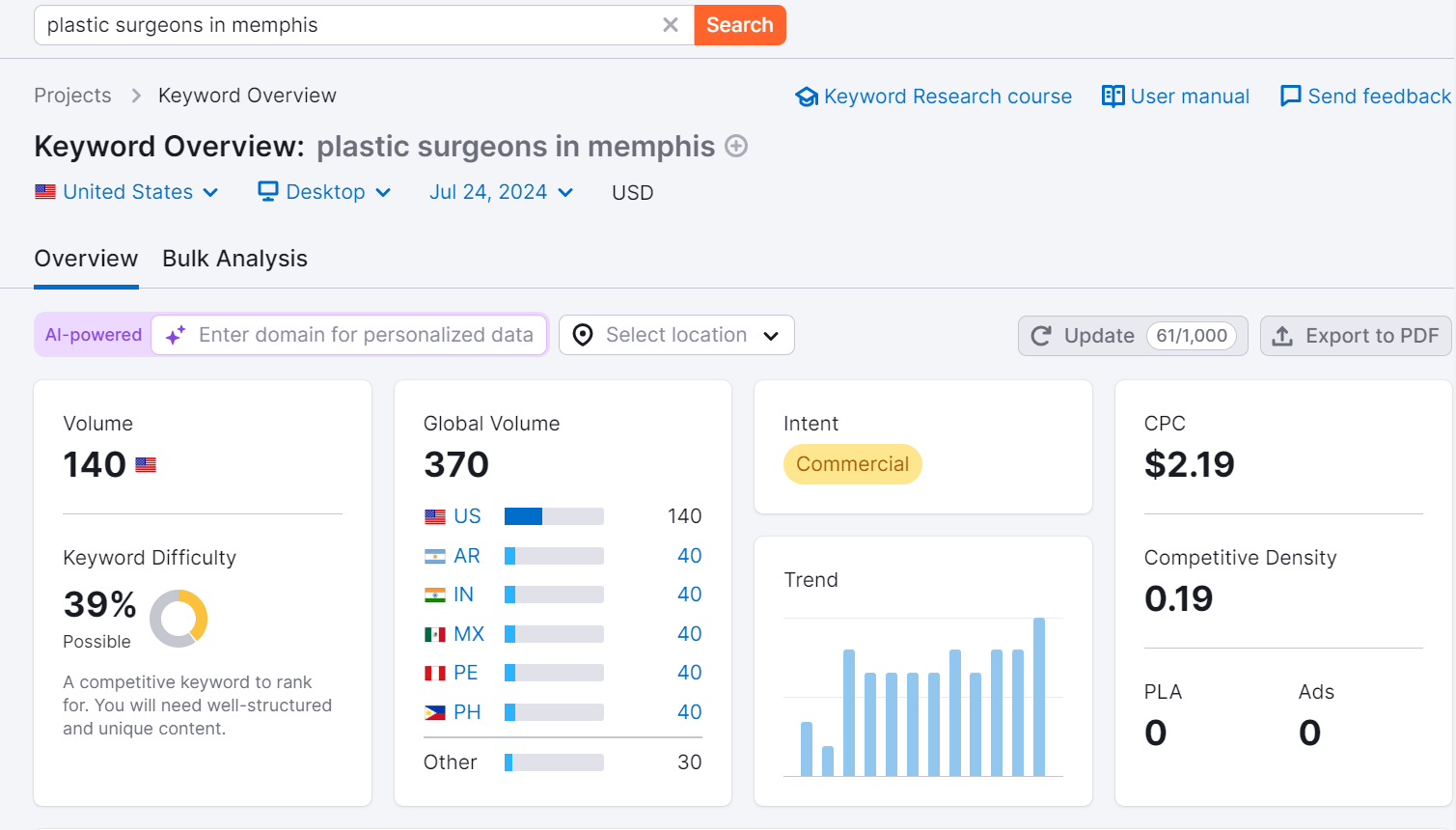Open the User manual link
Image resolution: width=1456 pixels, height=830 pixels.
[1175, 97]
